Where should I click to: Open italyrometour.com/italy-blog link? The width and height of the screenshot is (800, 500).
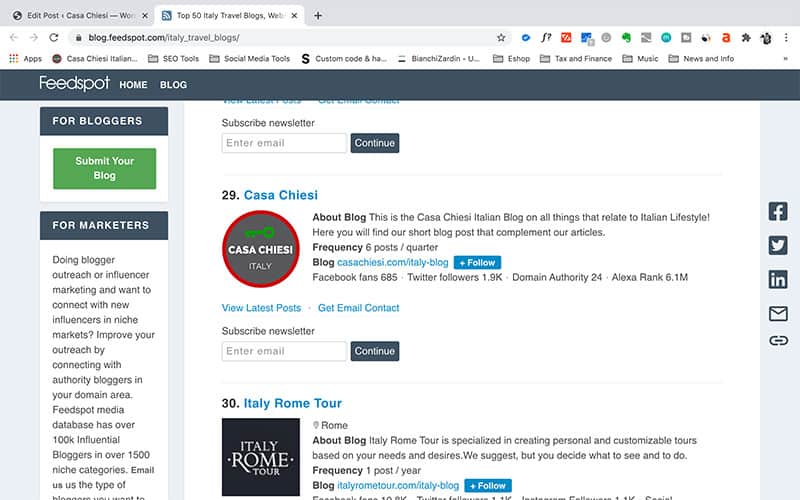pyautogui.click(x=398, y=485)
